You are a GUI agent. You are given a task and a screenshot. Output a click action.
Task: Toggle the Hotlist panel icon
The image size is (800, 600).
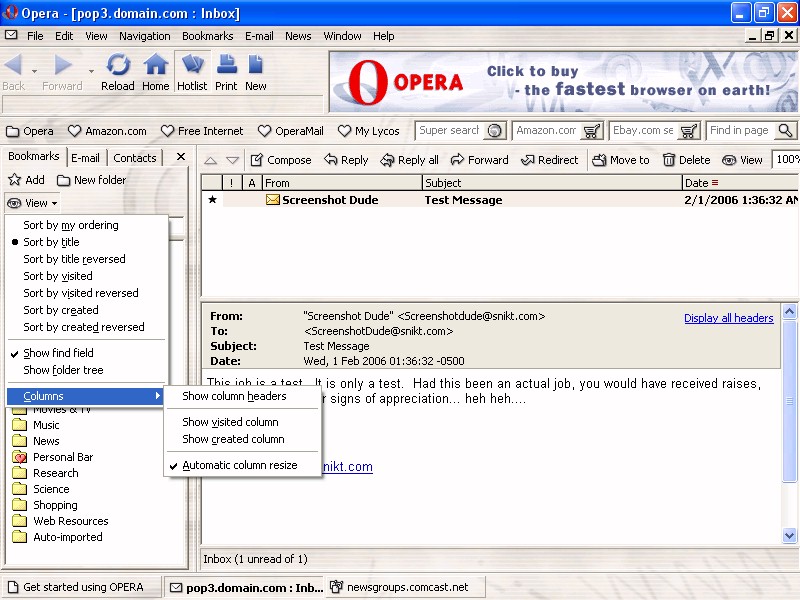tap(192, 71)
